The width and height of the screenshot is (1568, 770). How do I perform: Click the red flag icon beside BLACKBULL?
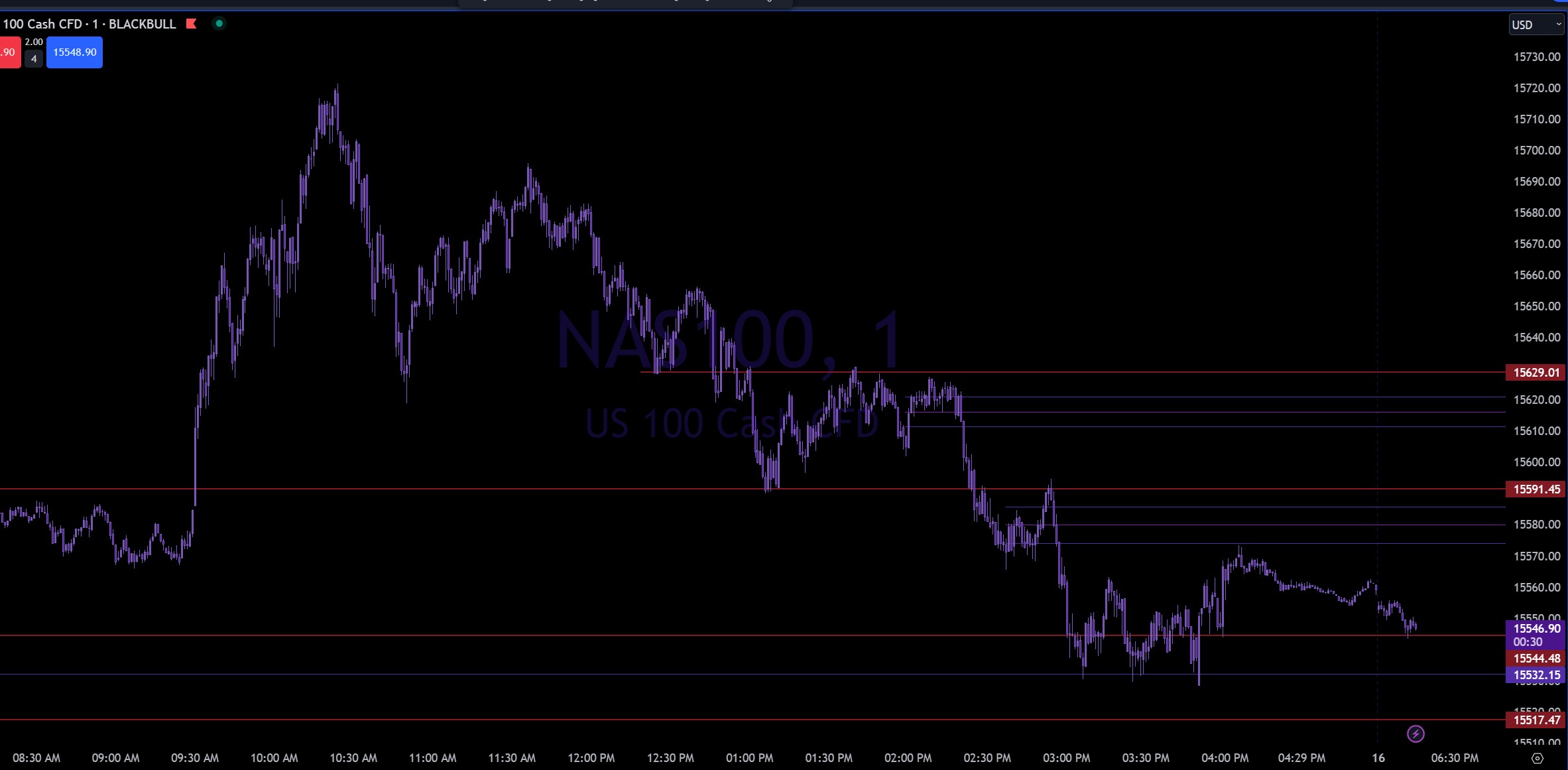click(192, 24)
